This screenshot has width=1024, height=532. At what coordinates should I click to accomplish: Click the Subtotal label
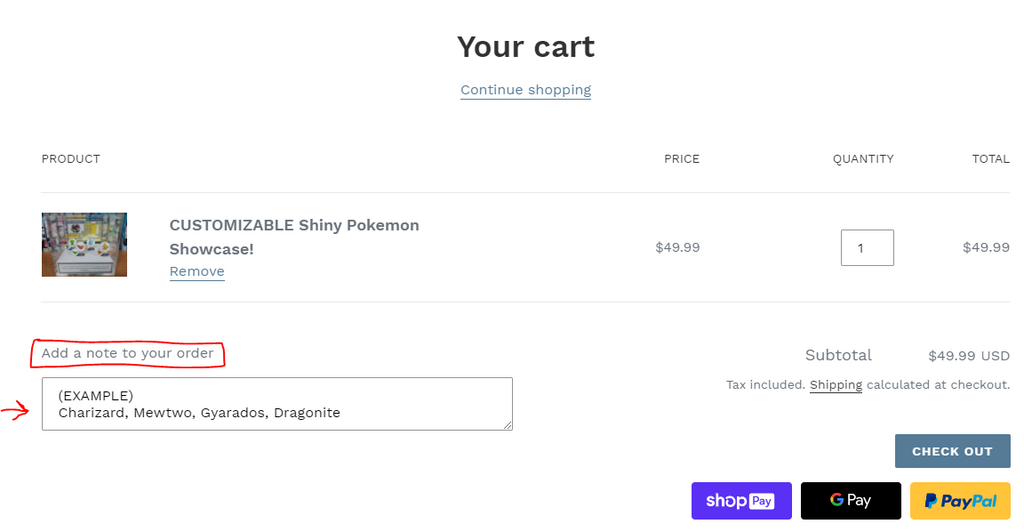pos(838,355)
